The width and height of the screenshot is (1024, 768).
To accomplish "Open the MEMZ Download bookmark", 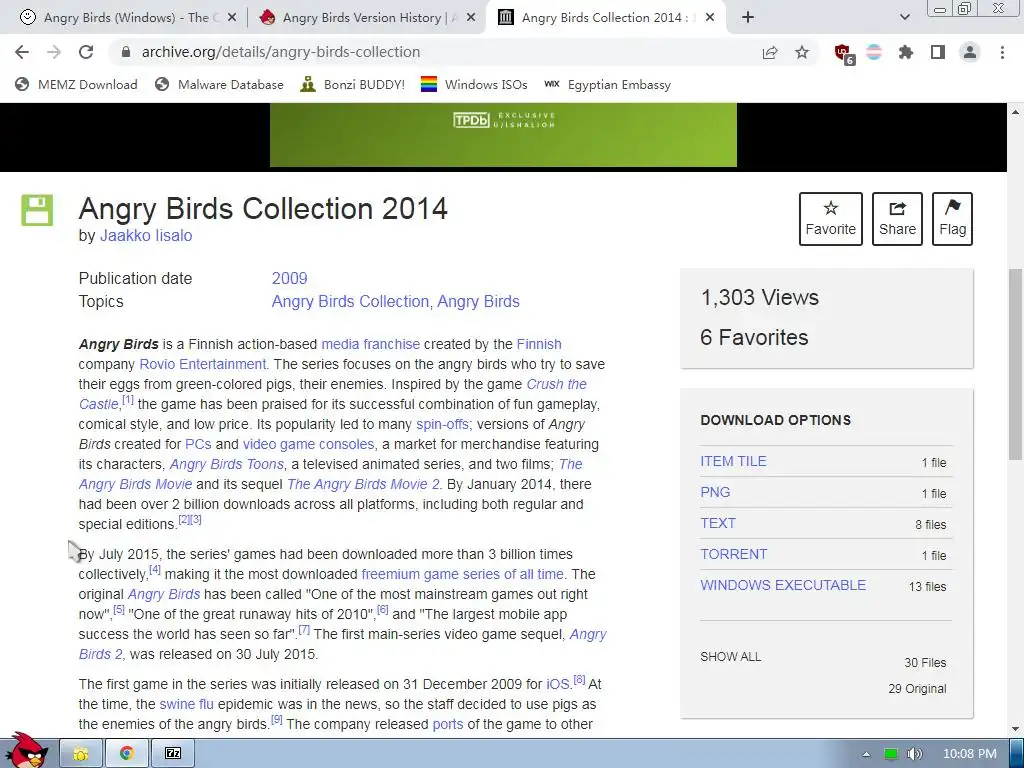I will (x=76, y=84).
